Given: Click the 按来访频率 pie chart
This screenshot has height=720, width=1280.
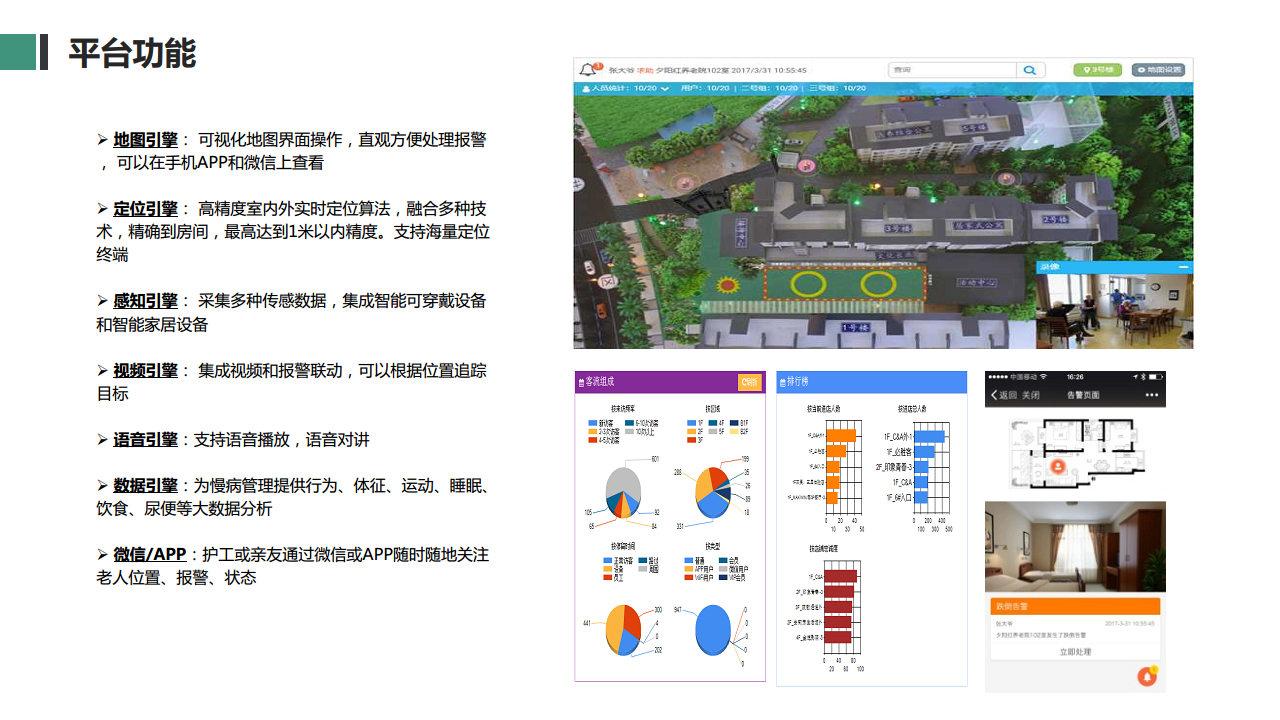Looking at the screenshot, I should (x=623, y=491).
